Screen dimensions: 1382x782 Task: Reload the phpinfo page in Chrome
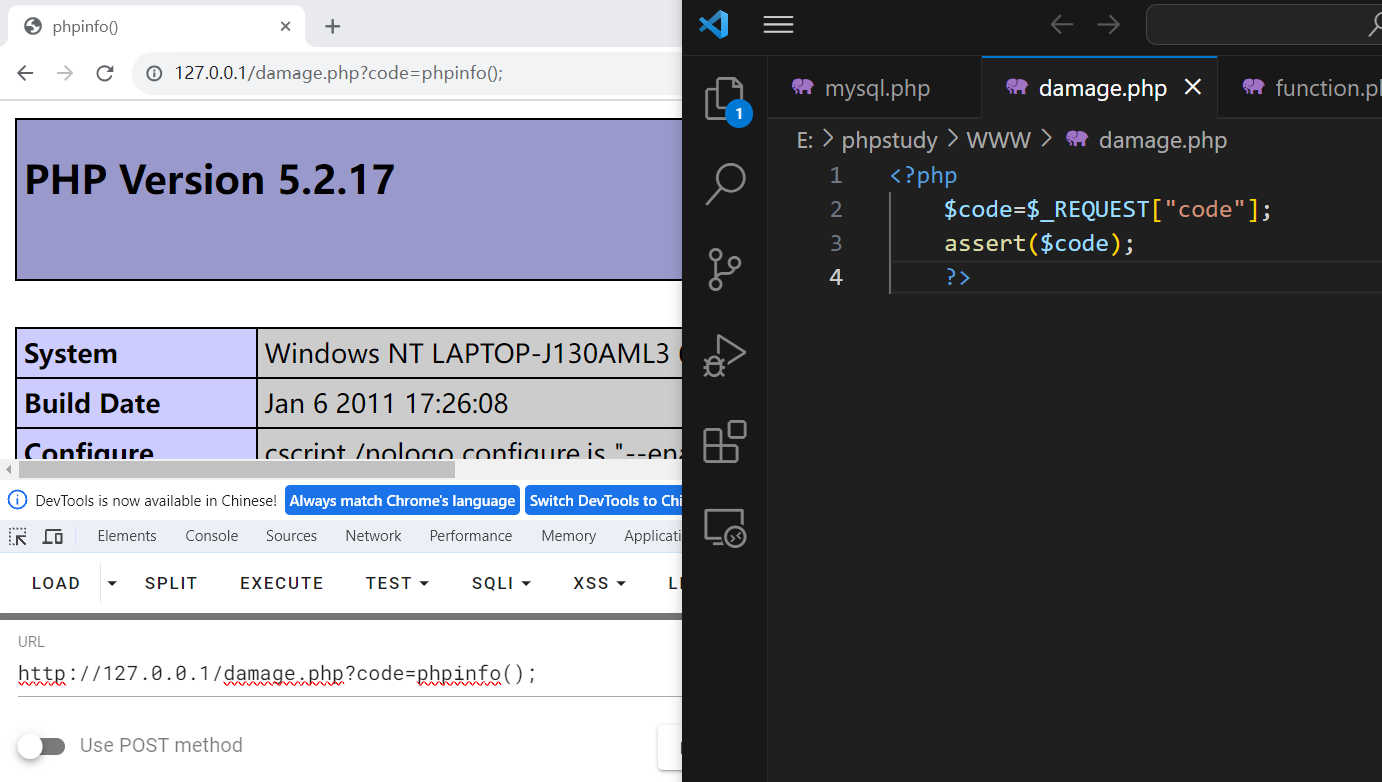(x=105, y=73)
